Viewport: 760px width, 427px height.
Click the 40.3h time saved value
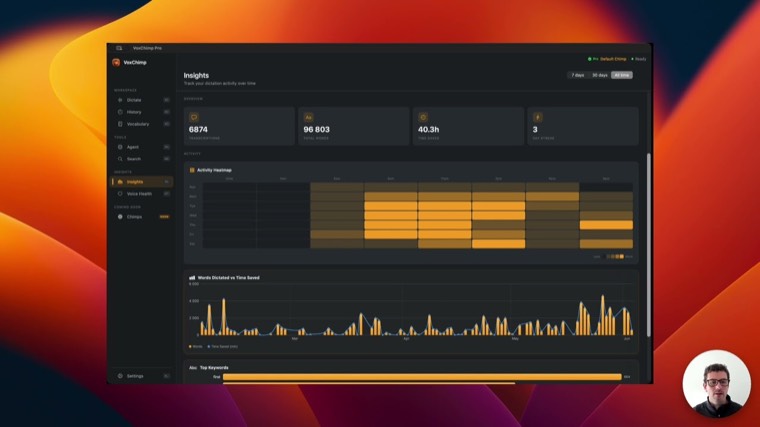click(428, 129)
